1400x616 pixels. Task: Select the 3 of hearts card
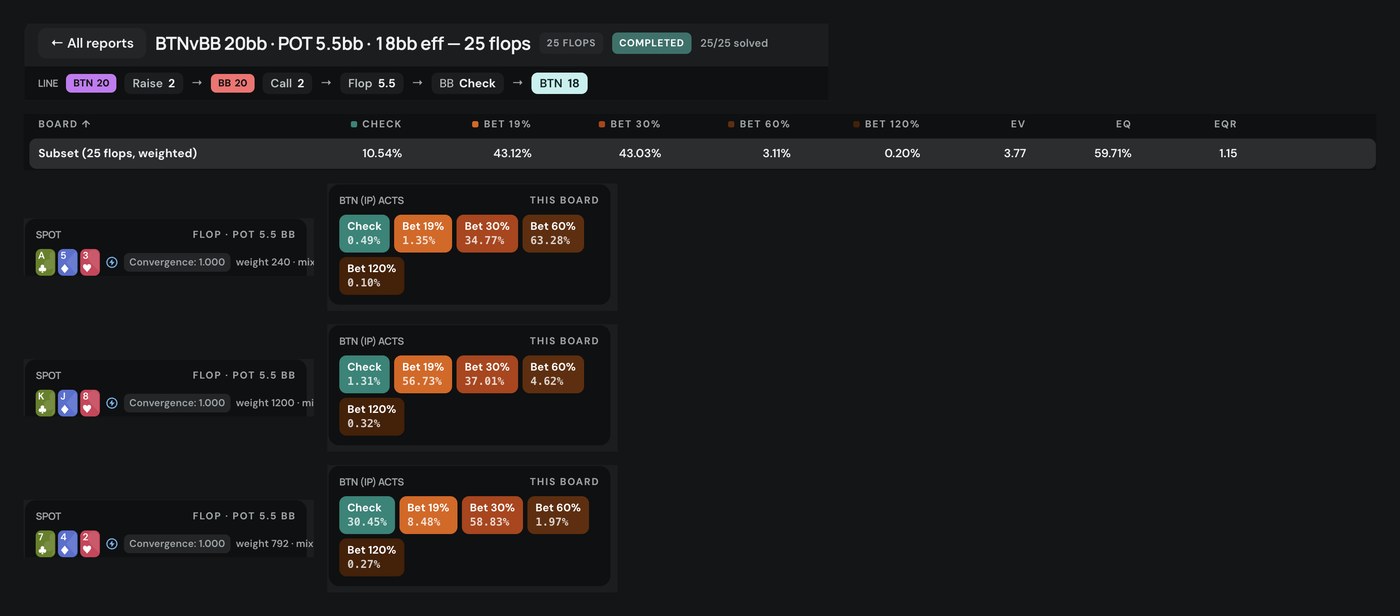90,262
